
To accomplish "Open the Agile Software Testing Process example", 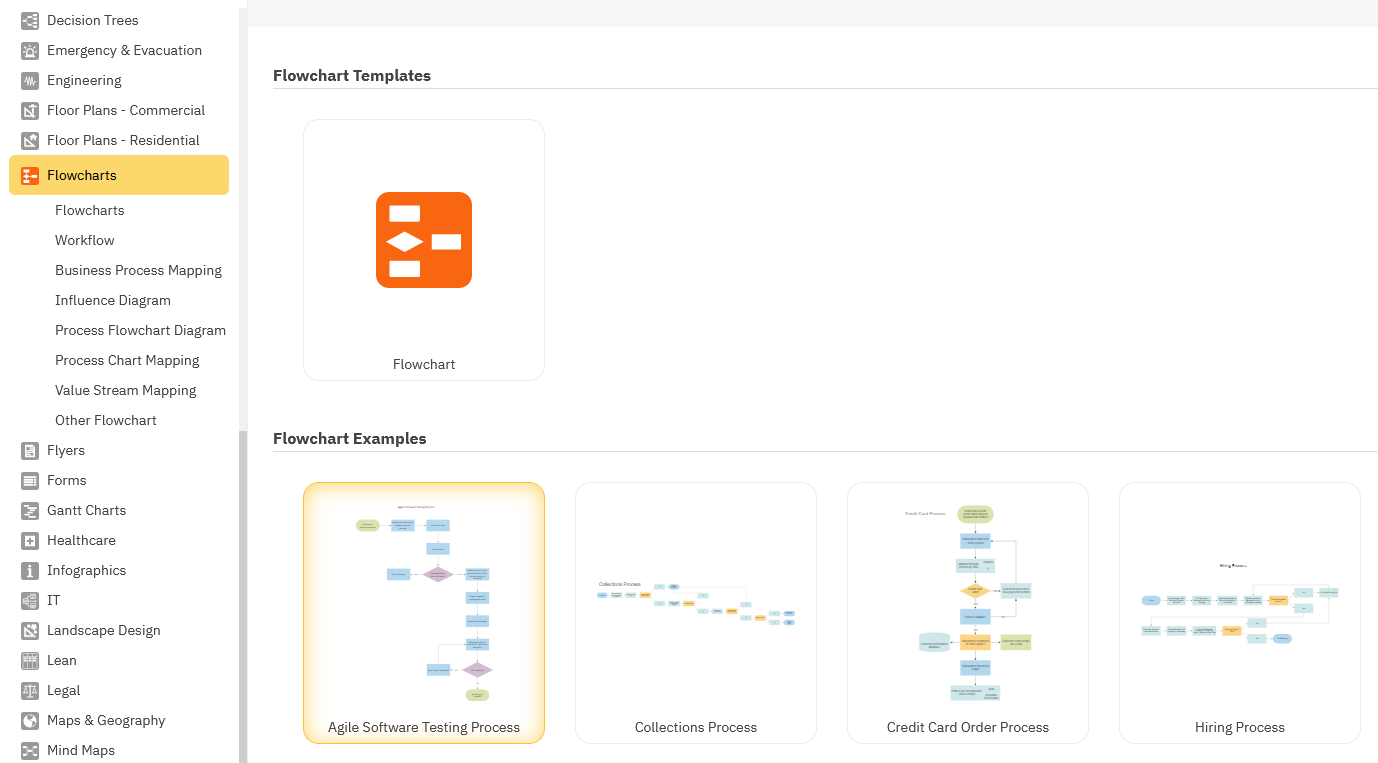I will (x=423, y=612).
